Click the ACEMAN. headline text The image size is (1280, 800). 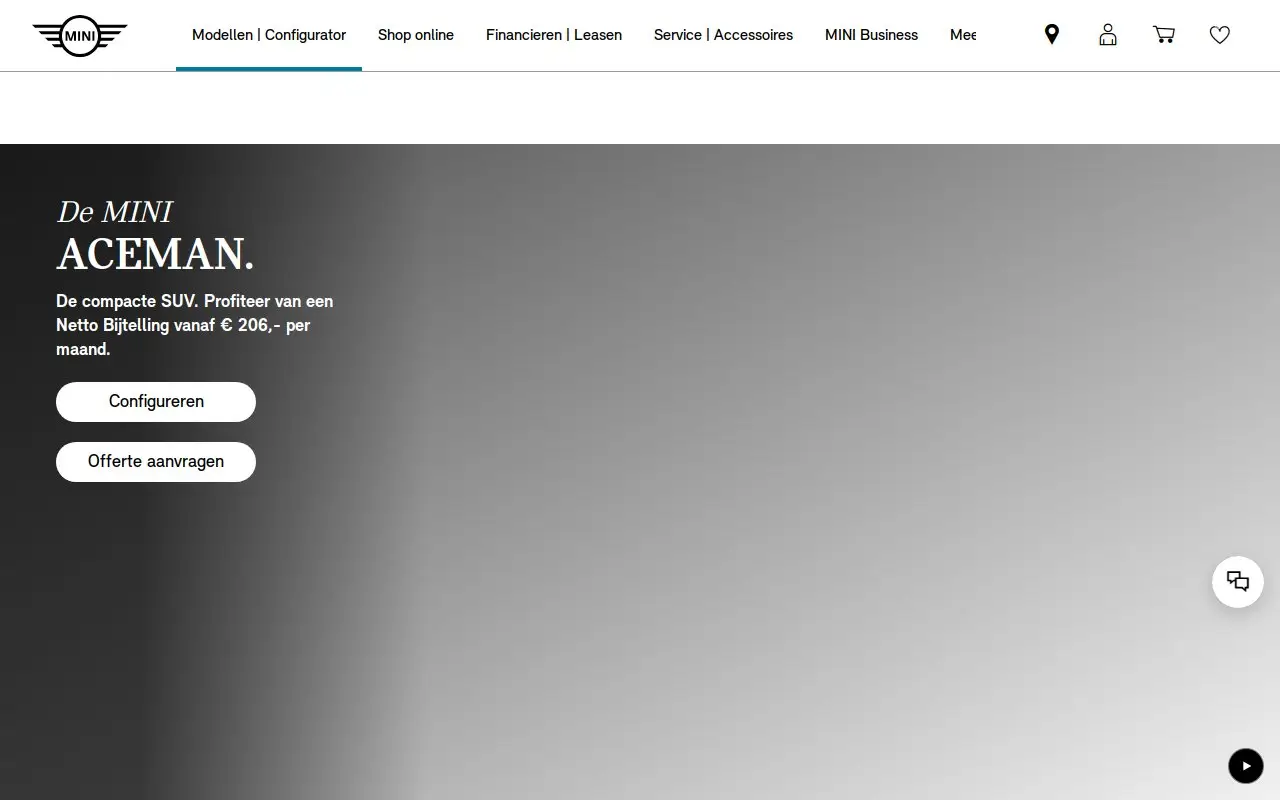click(155, 254)
